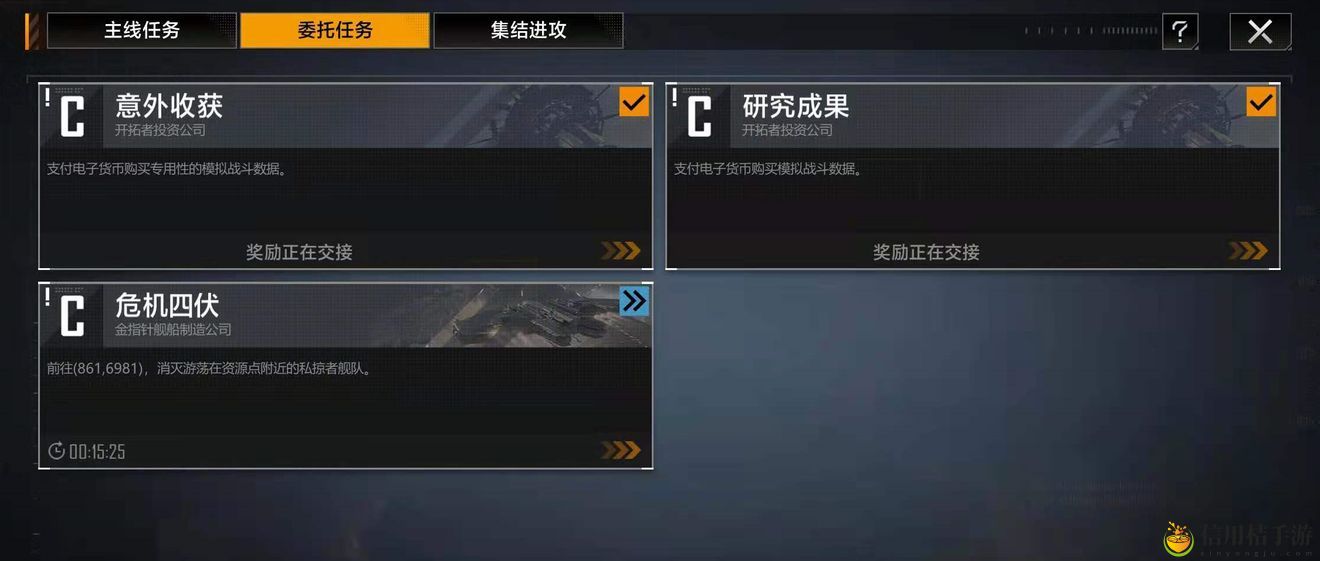
Task: Switch to the 主线任务 tab
Action: pos(142,30)
